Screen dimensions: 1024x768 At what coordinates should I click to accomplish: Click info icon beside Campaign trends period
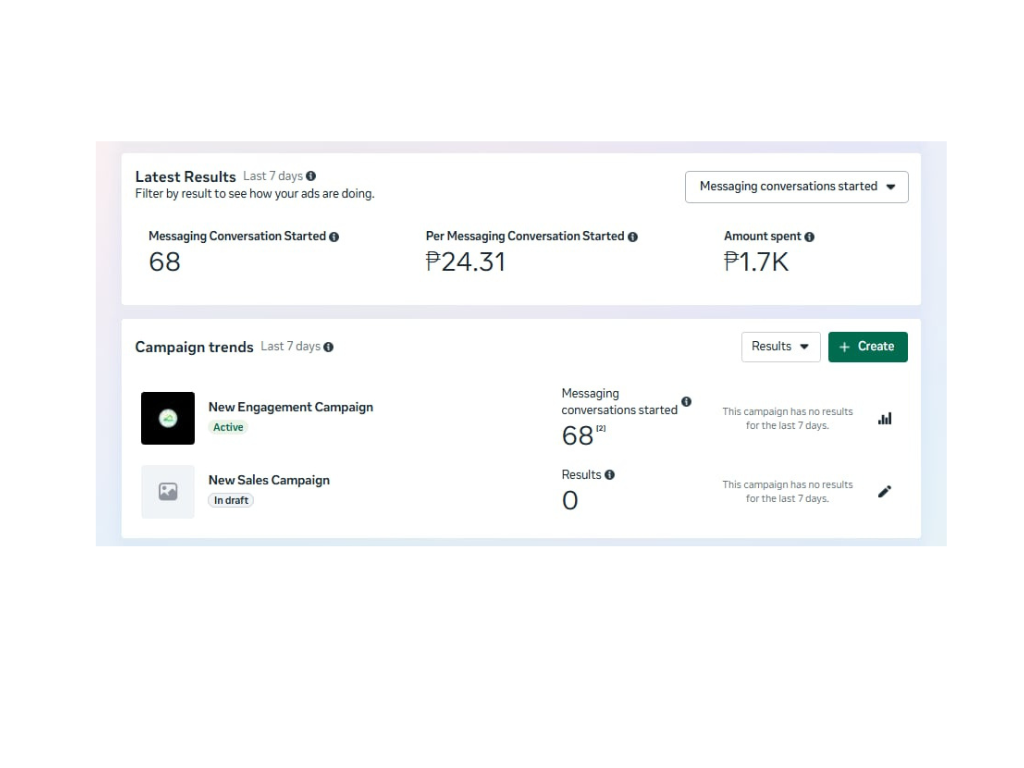click(328, 347)
